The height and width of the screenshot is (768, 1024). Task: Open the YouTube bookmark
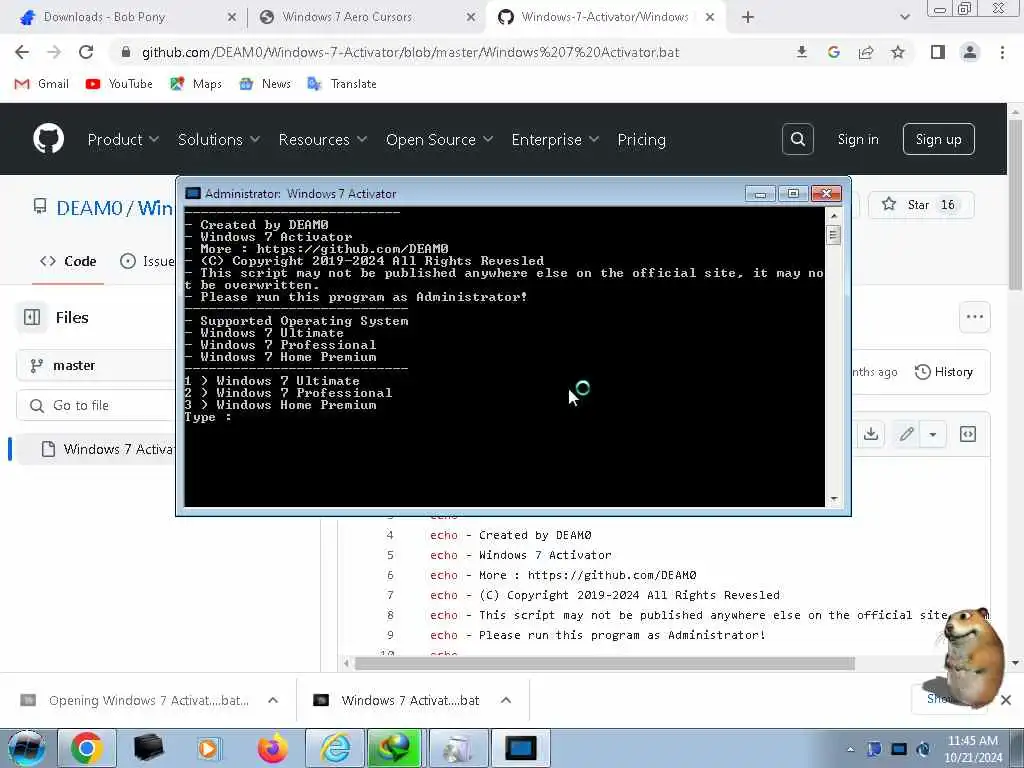120,84
